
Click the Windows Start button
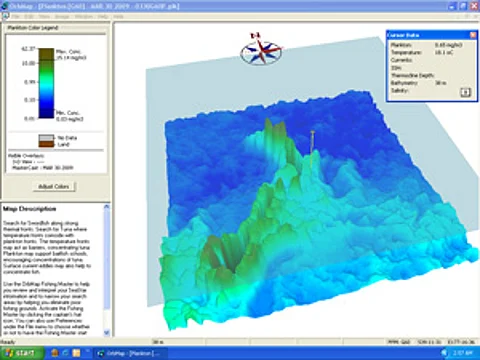tap(22, 353)
